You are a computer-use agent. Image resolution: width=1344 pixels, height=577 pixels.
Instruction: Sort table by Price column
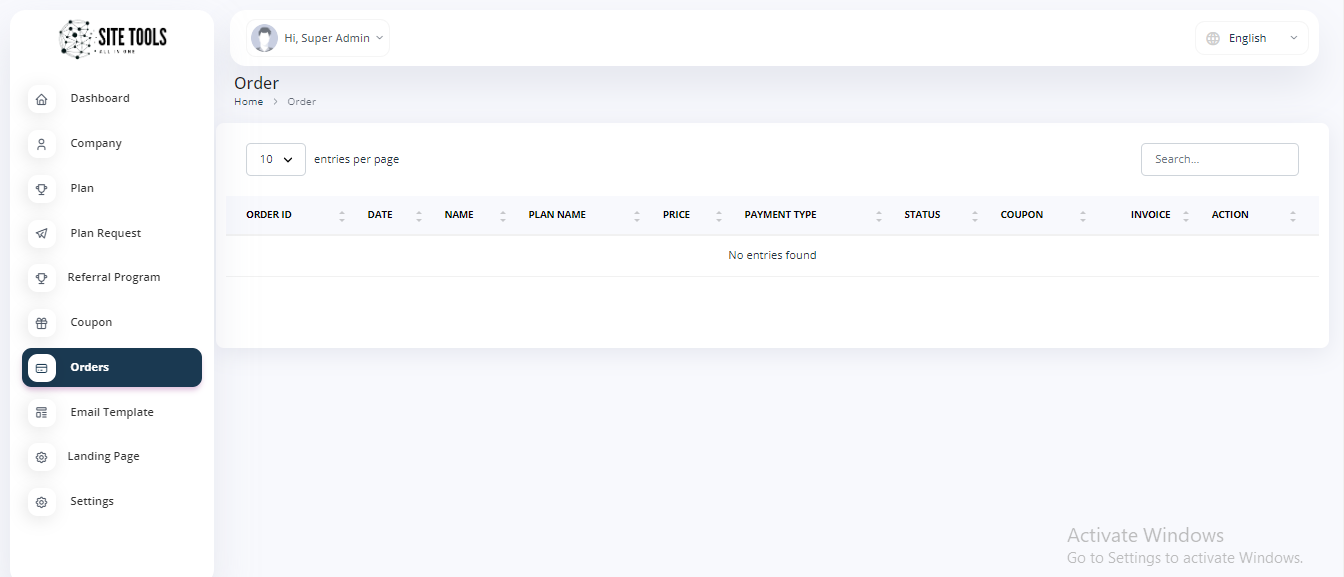pos(676,215)
